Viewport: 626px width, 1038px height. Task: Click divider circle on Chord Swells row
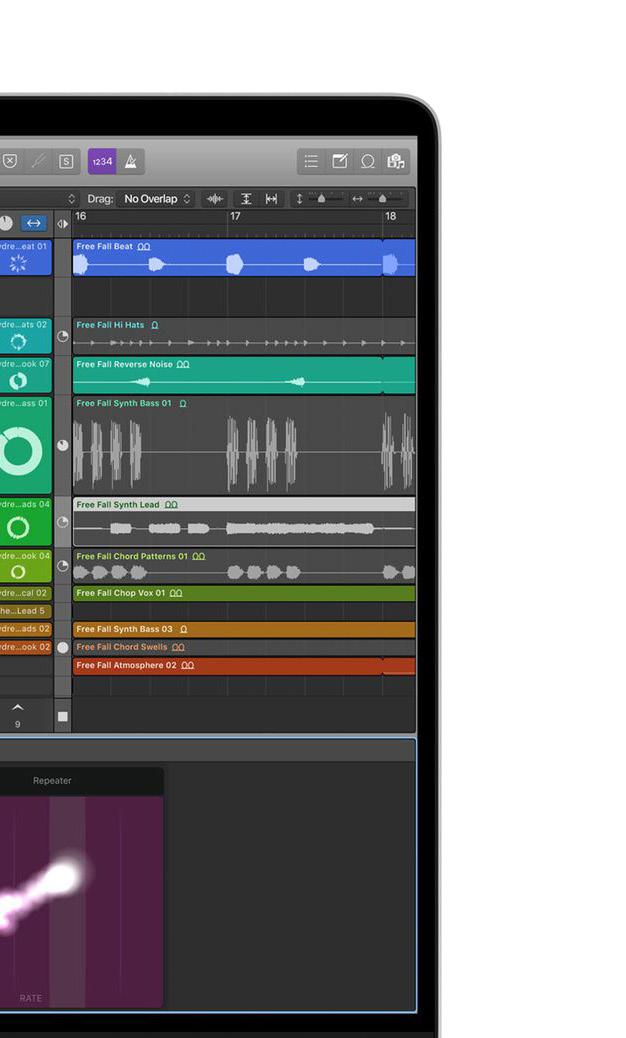tap(63, 647)
